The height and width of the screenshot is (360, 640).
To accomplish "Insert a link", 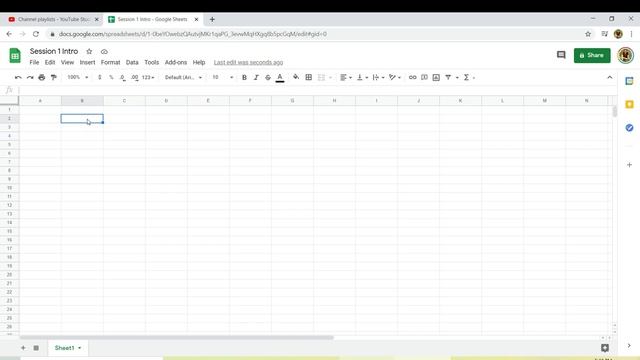I will [x=413, y=77].
